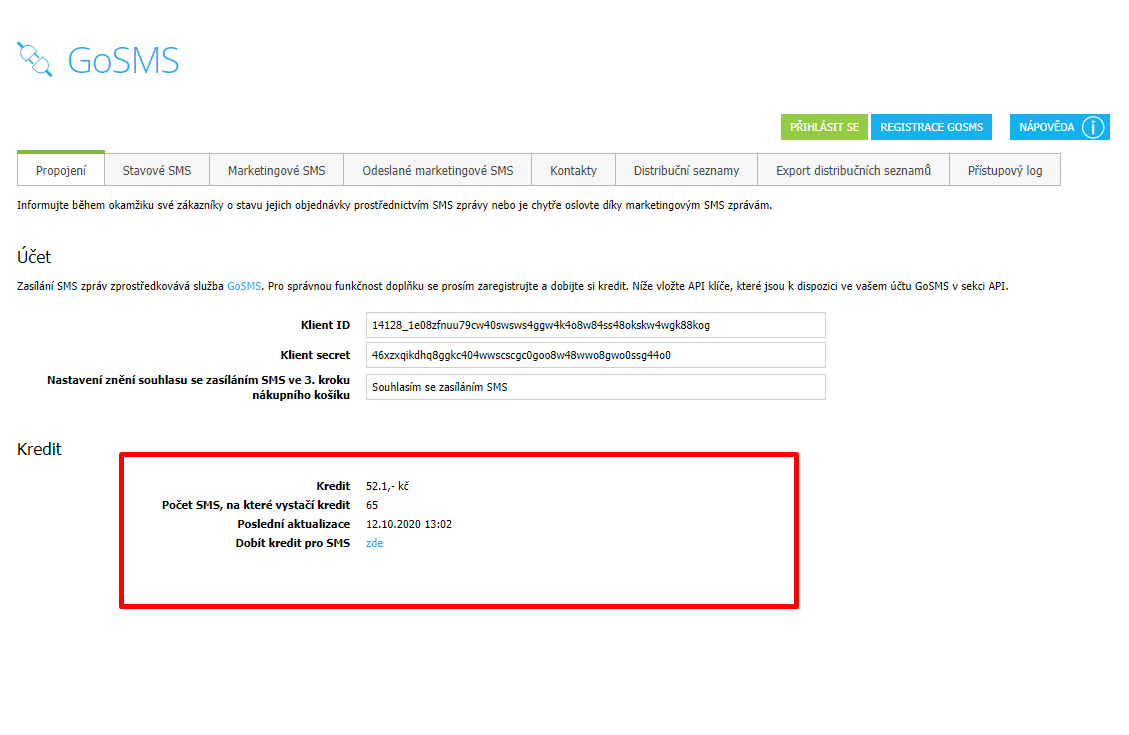Click the 'Poslední aktualizace' label
1129x735 pixels.
pos(294,524)
